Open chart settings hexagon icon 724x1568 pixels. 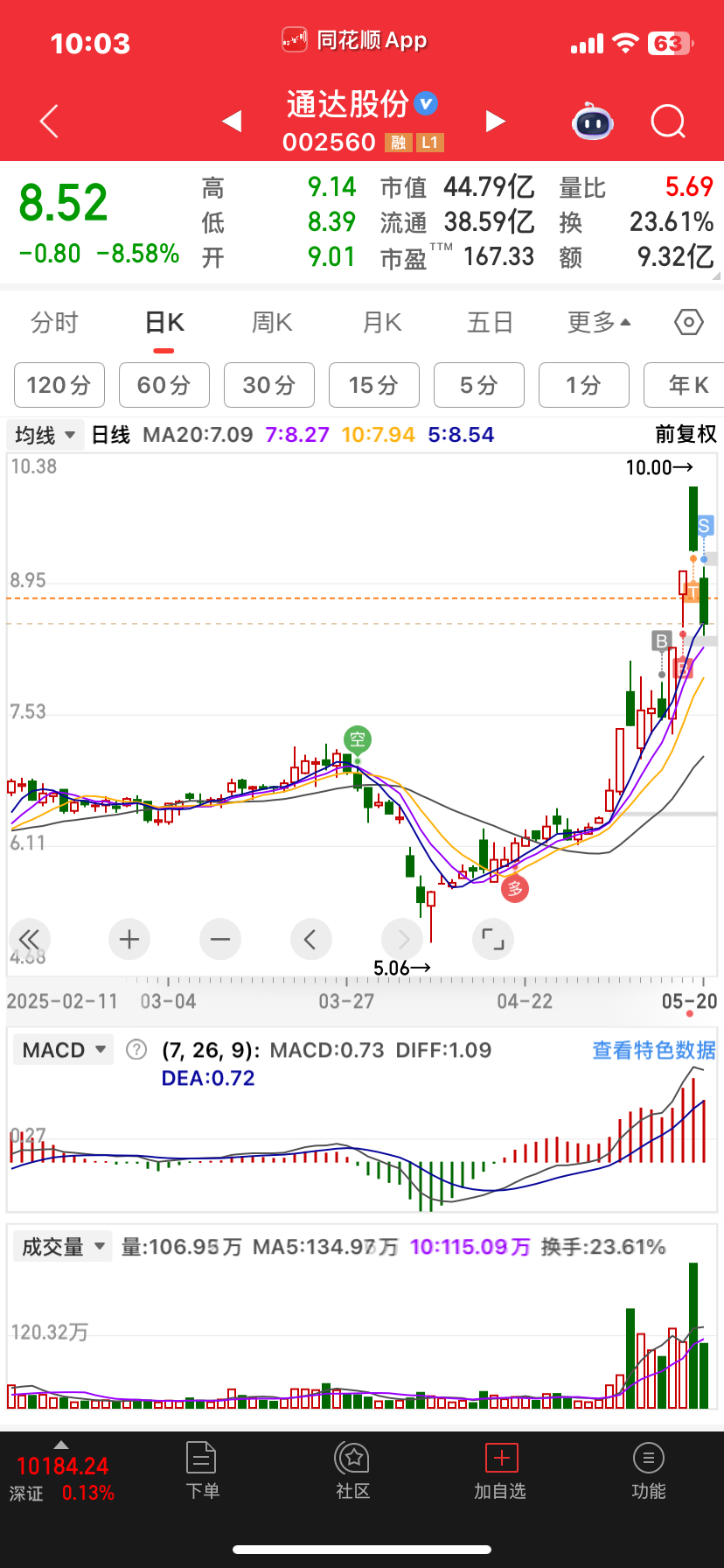689,323
